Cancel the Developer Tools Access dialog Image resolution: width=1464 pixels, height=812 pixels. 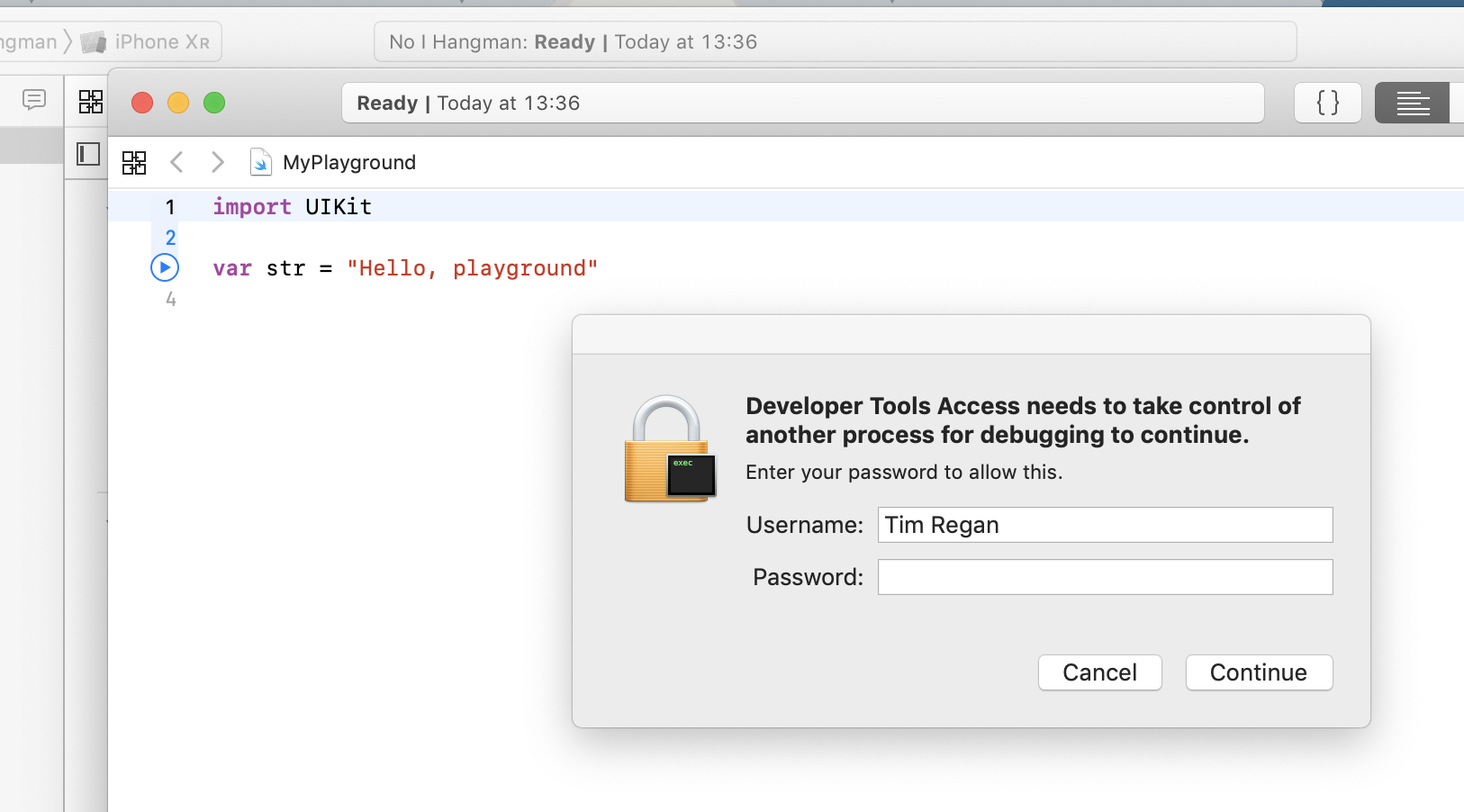point(1099,672)
